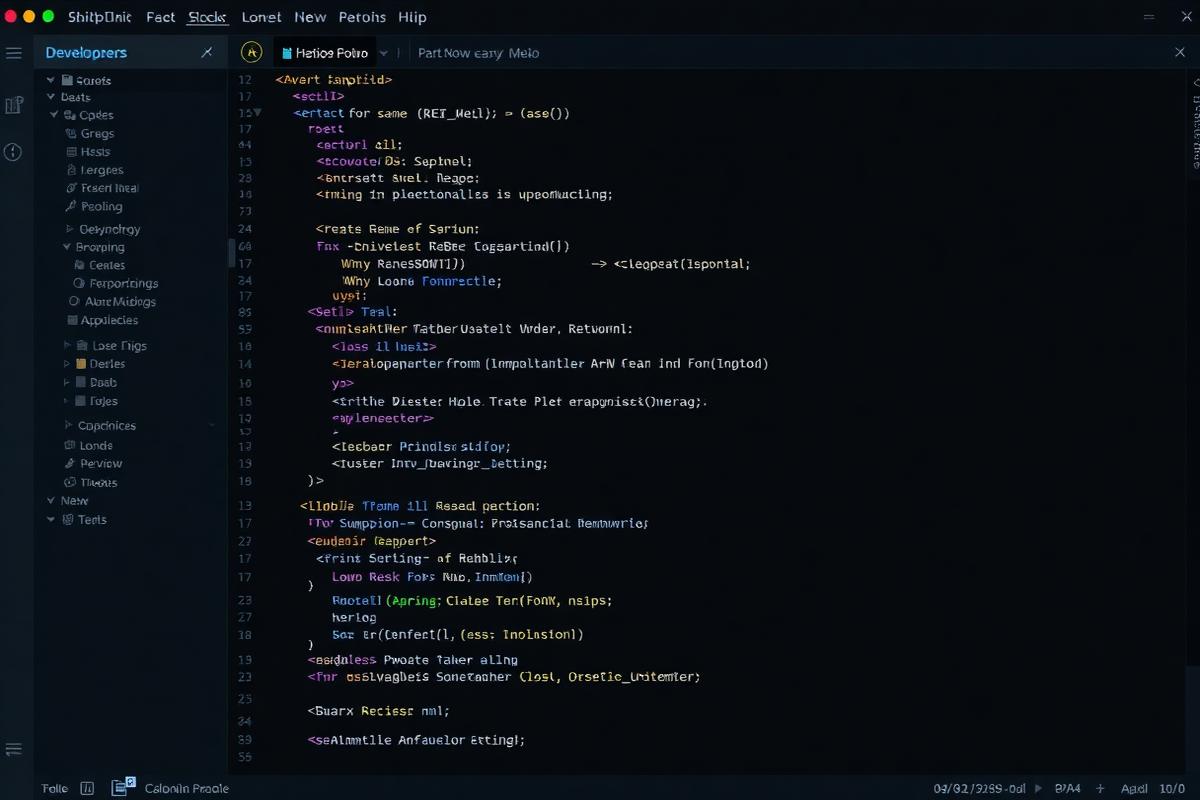Close the Developers side panel
The image size is (1200, 800).
coord(207,53)
